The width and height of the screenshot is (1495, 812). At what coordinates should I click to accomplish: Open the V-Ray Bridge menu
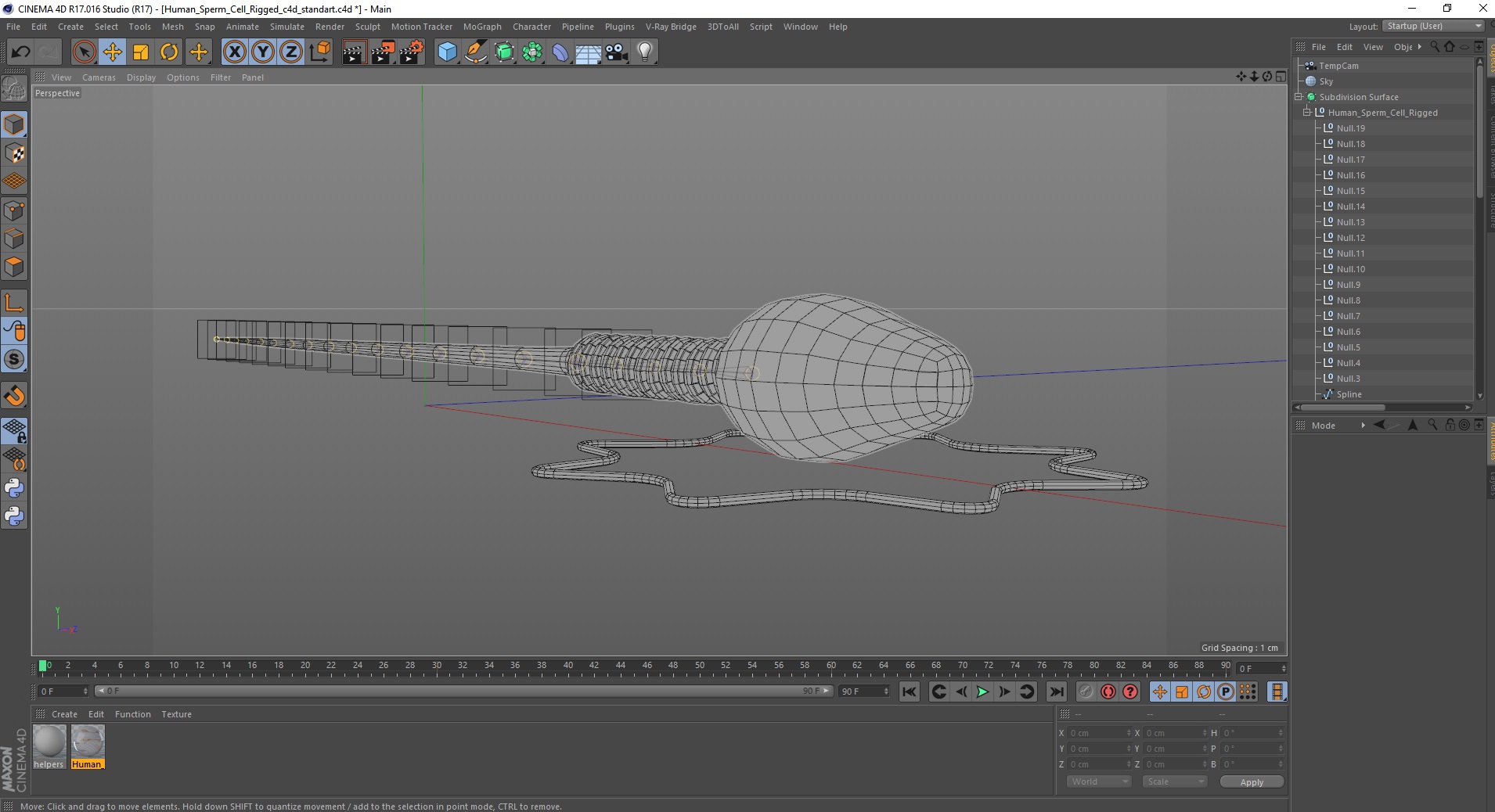(671, 27)
